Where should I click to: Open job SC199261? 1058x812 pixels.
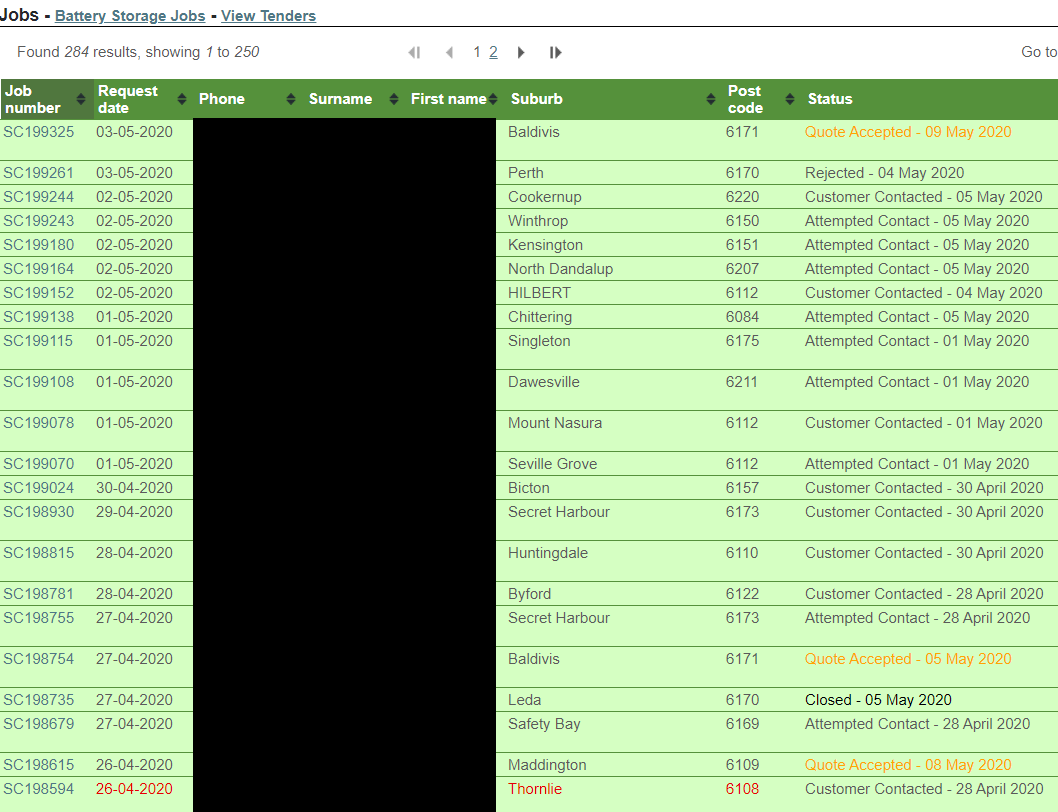coord(38,173)
